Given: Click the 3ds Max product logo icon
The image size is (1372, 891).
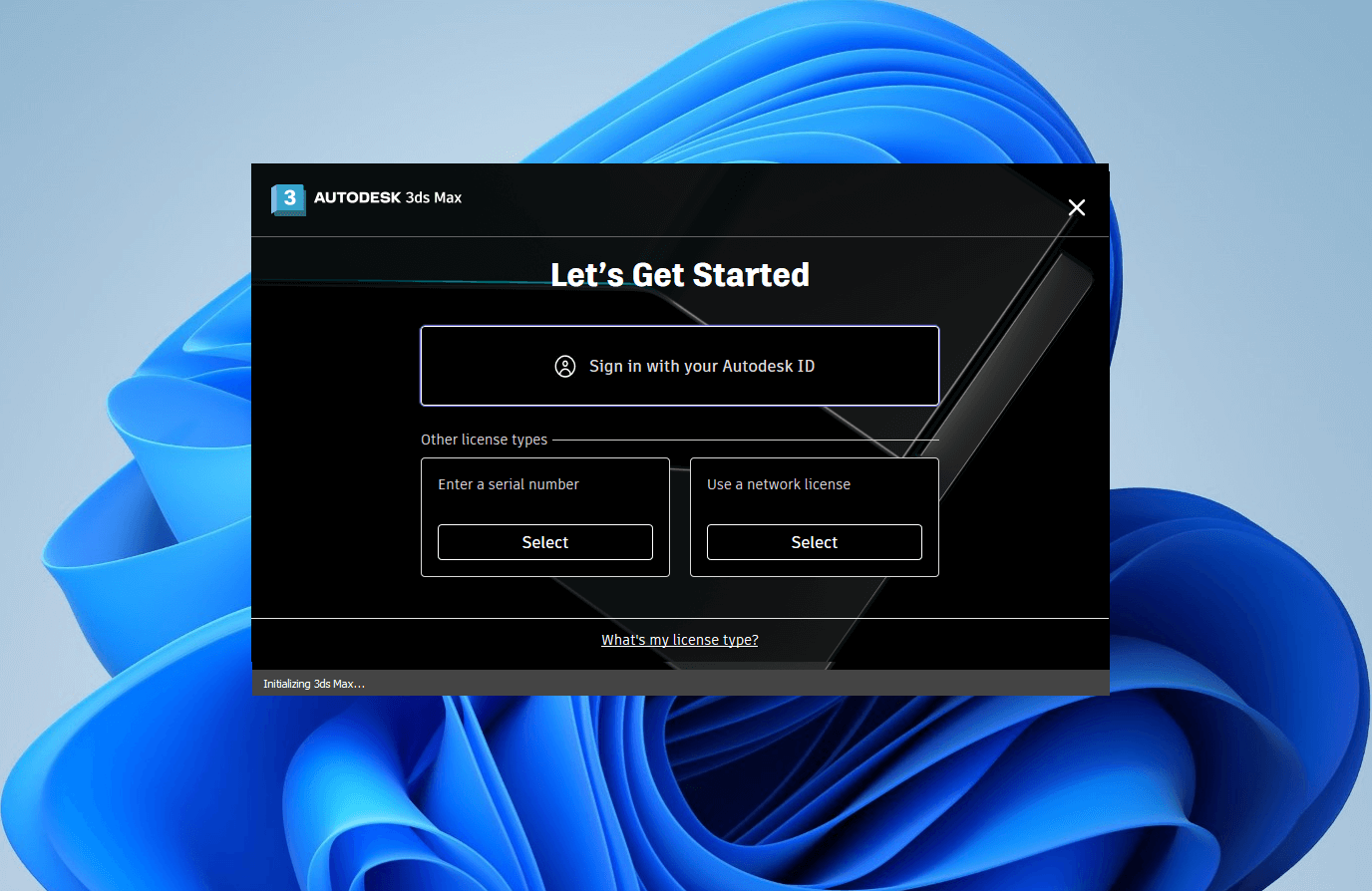Looking at the screenshot, I should tap(287, 199).
